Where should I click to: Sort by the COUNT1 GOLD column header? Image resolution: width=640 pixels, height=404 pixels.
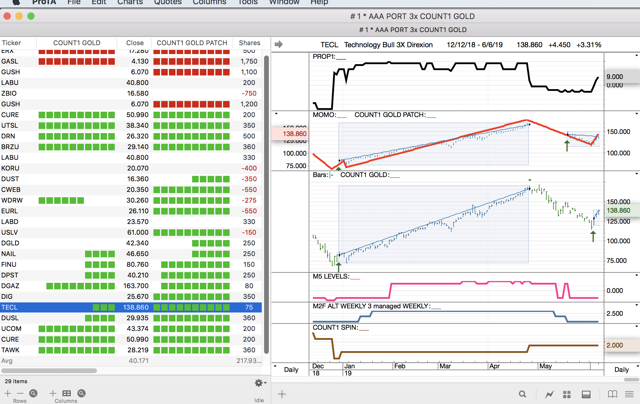pyautogui.click(x=76, y=43)
